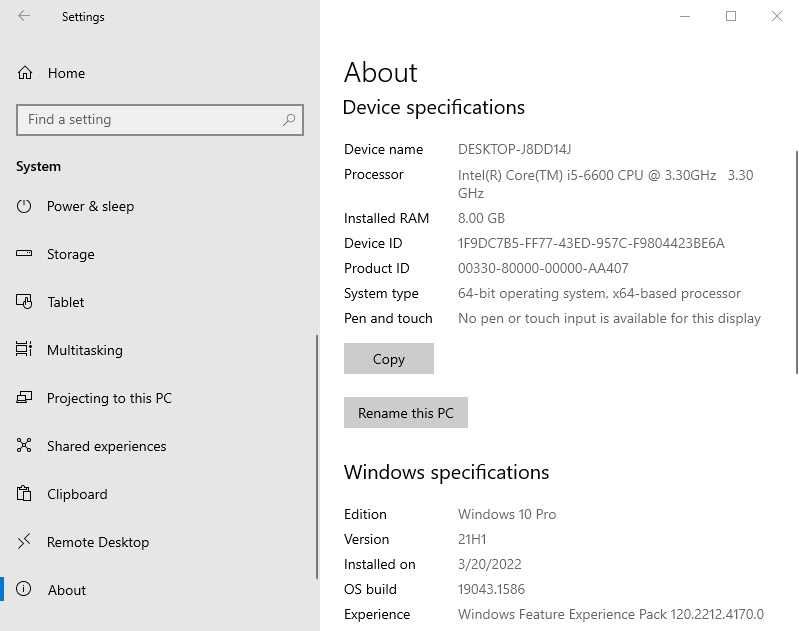799x631 pixels.
Task: Click the Home icon in sidebar
Action: [25, 73]
